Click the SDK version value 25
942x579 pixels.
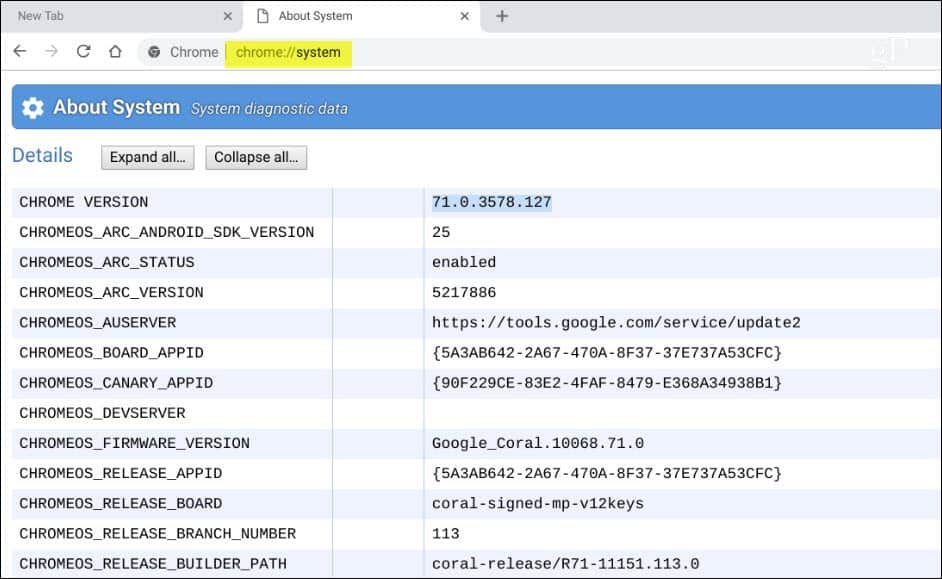(x=441, y=232)
